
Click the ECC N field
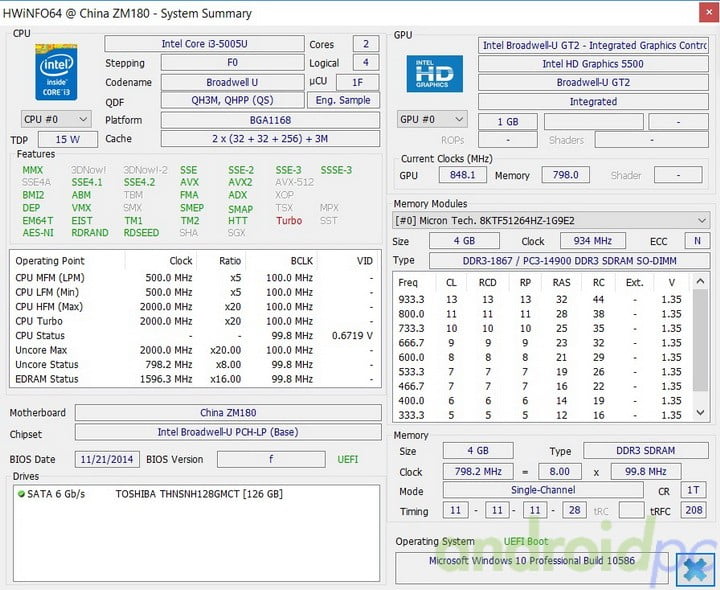coord(697,241)
